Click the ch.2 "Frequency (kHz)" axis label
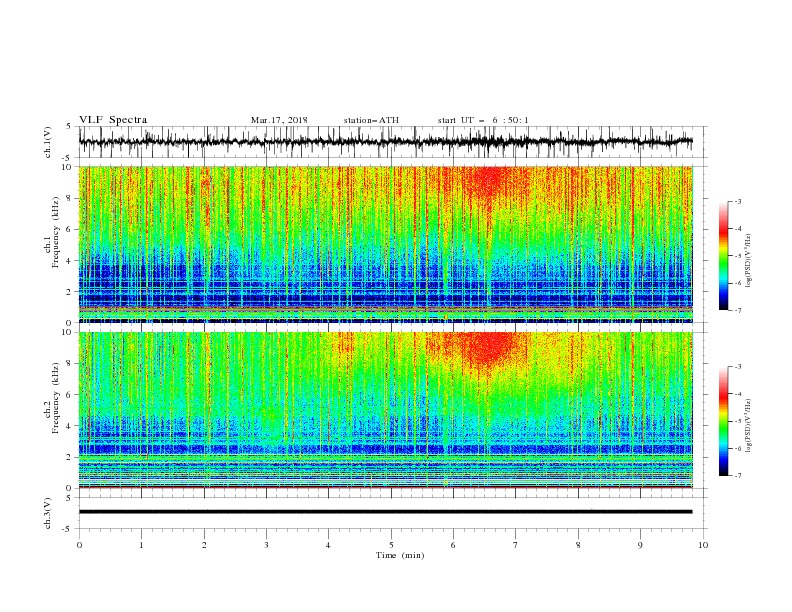 click(56, 398)
